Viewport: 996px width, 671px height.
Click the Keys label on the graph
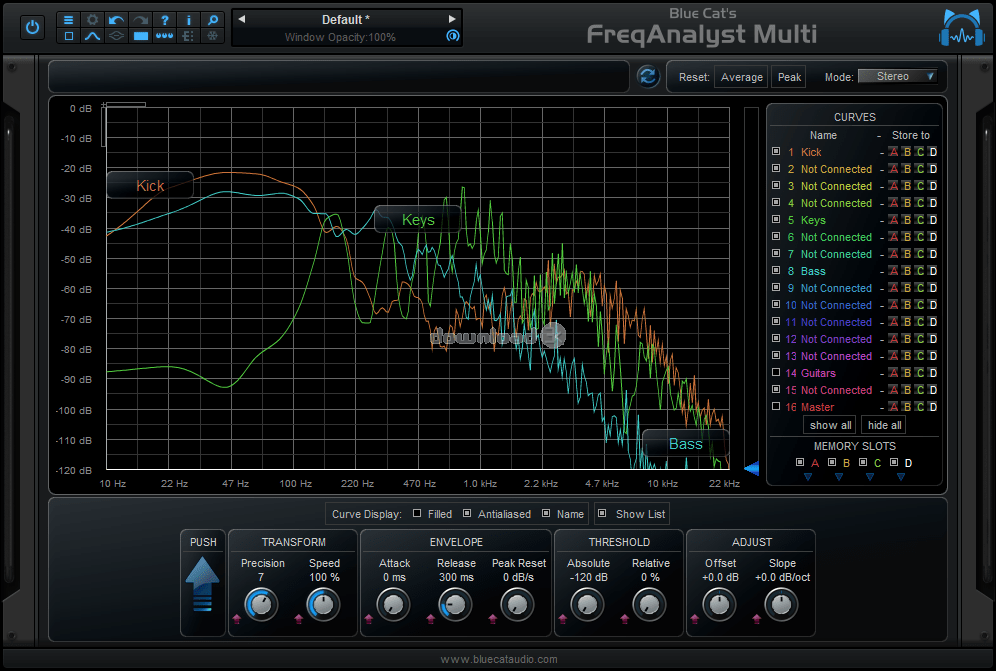[x=418, y=220]
